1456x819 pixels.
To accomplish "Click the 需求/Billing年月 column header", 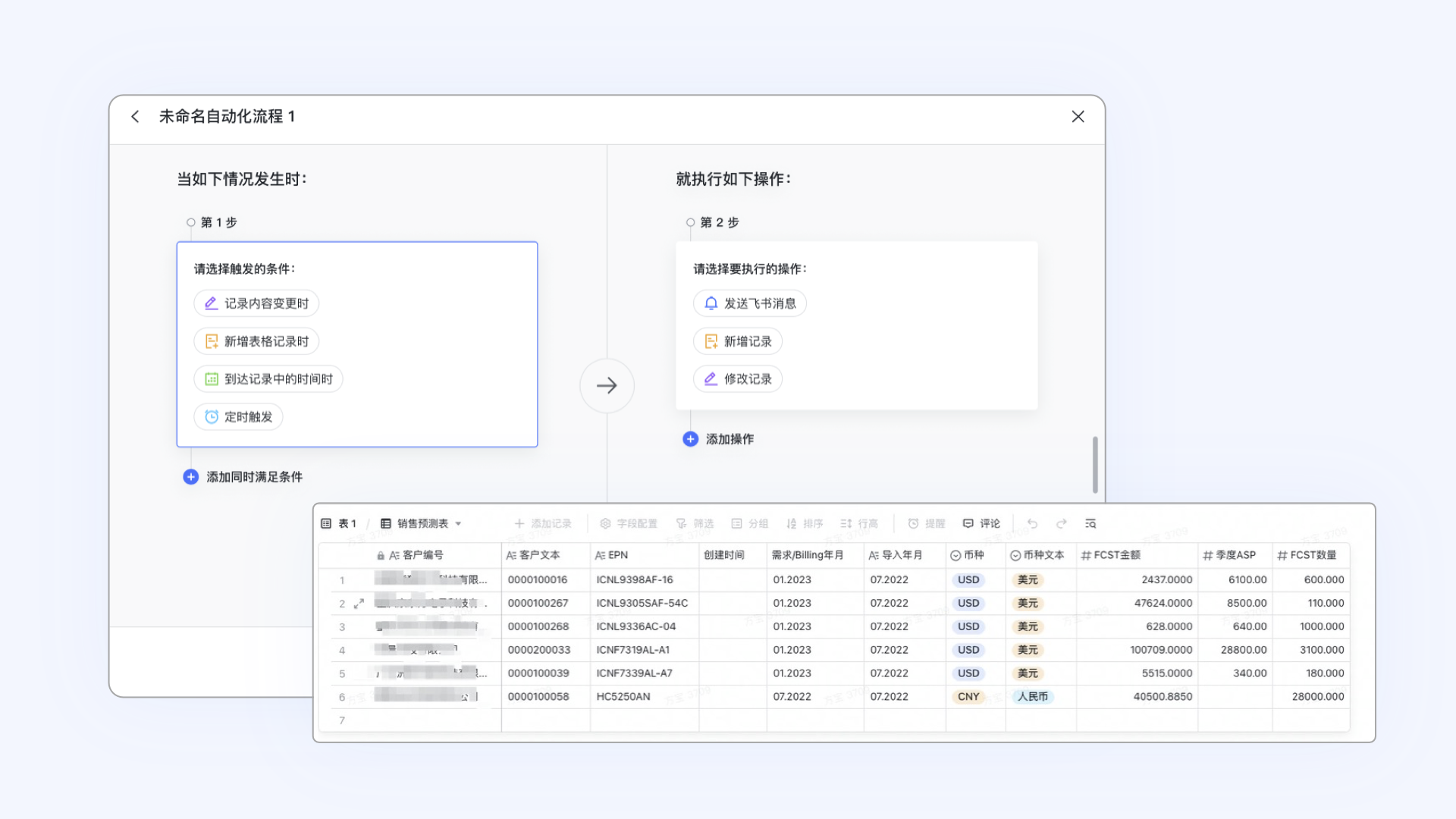I will 815,555.
